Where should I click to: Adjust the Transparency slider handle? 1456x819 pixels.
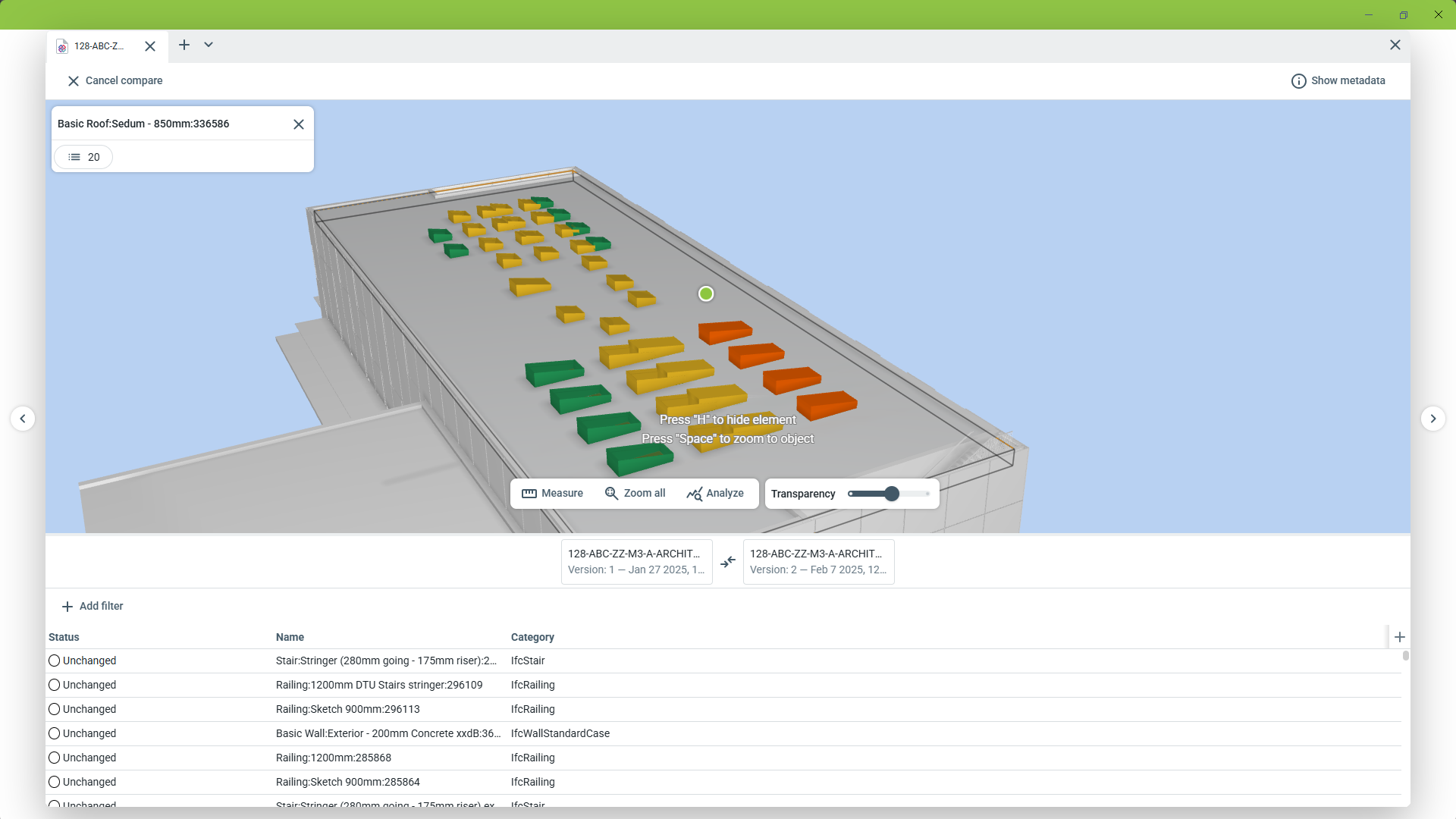[892, 494]
